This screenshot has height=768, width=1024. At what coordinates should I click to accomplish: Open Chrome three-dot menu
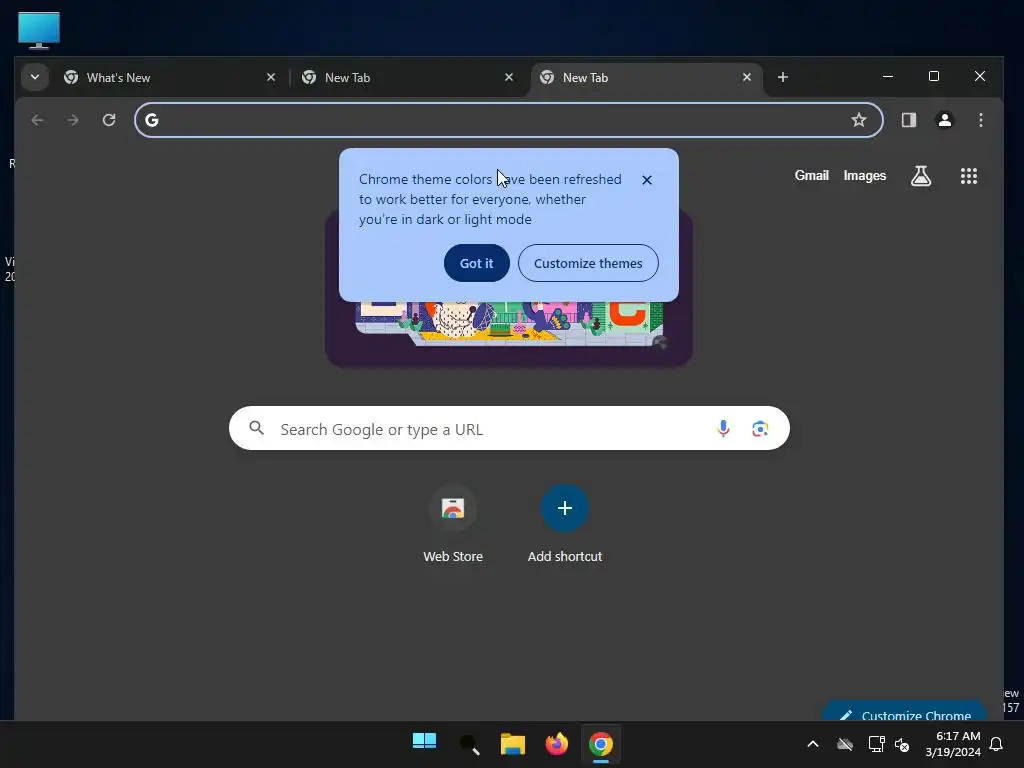(x=980, y=120)
